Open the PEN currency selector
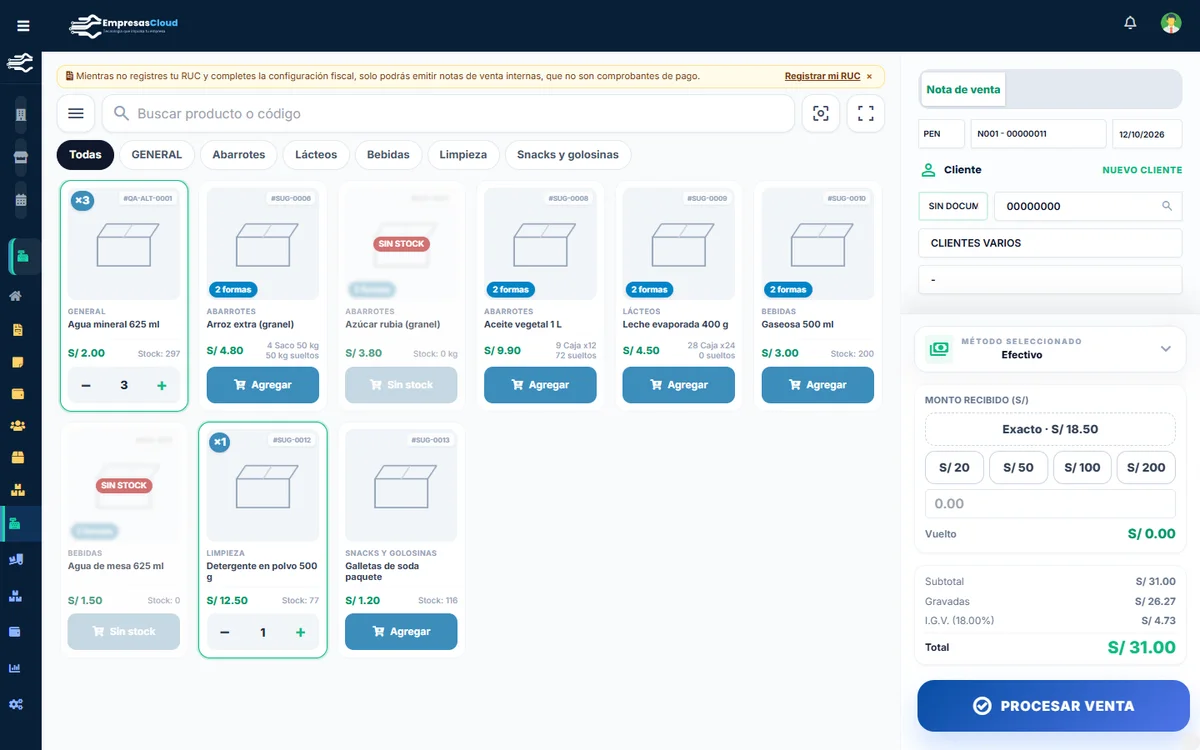 click(x=941, y=133)
